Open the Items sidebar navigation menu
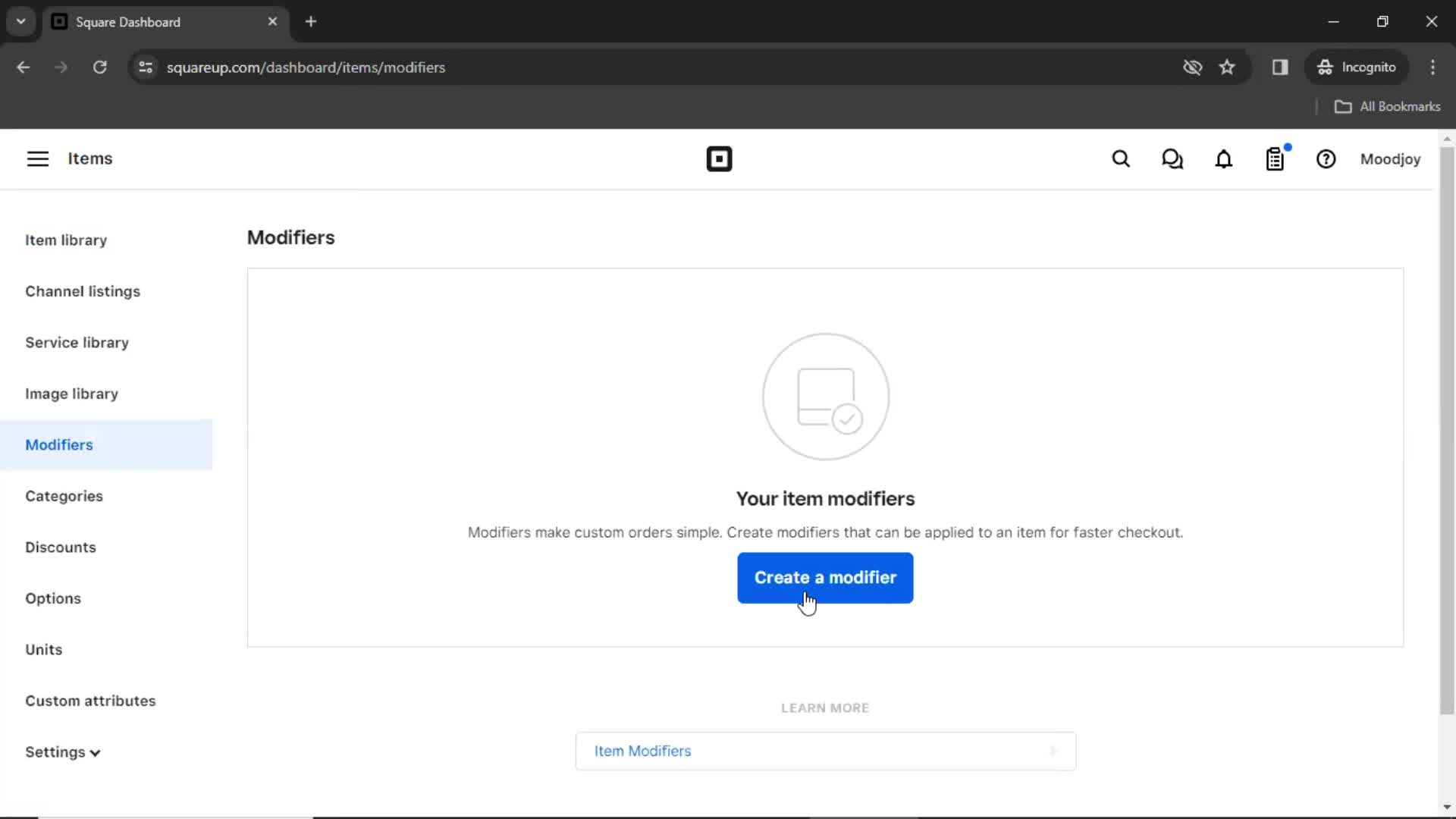The image size is (1456, 819). (x=37, y=159)
